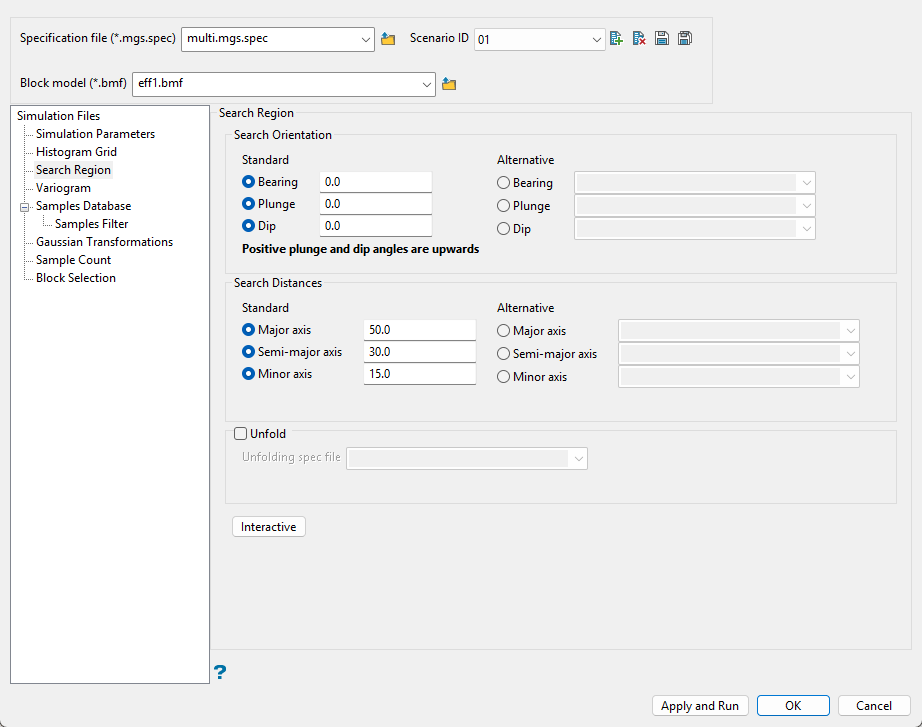Click the Cancel button
Screen dimensions: 922x727
click(x=873, y=706)
